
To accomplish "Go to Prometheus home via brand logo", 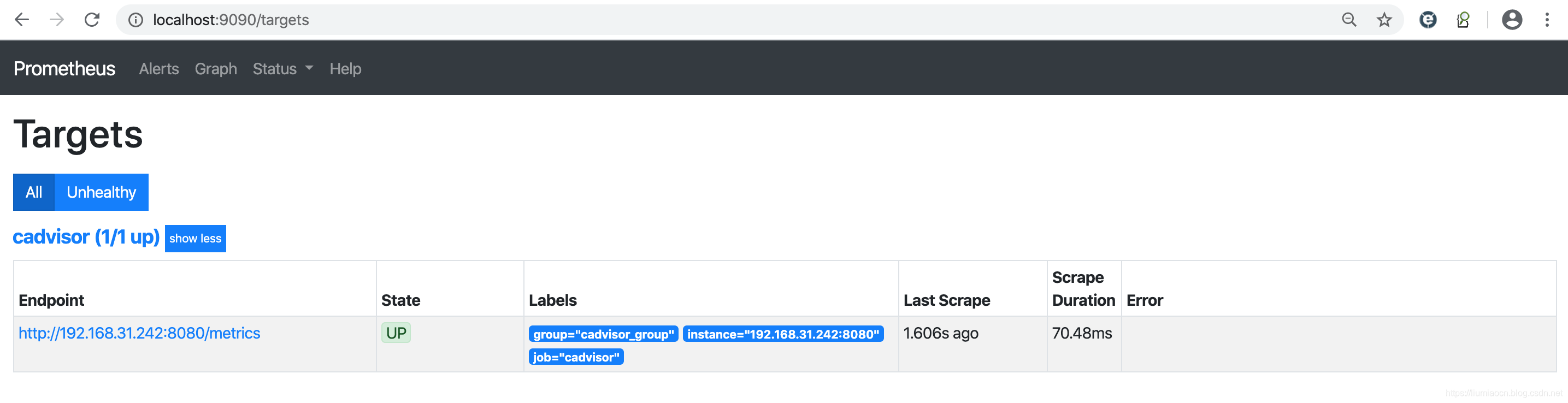I will (64, 69).
